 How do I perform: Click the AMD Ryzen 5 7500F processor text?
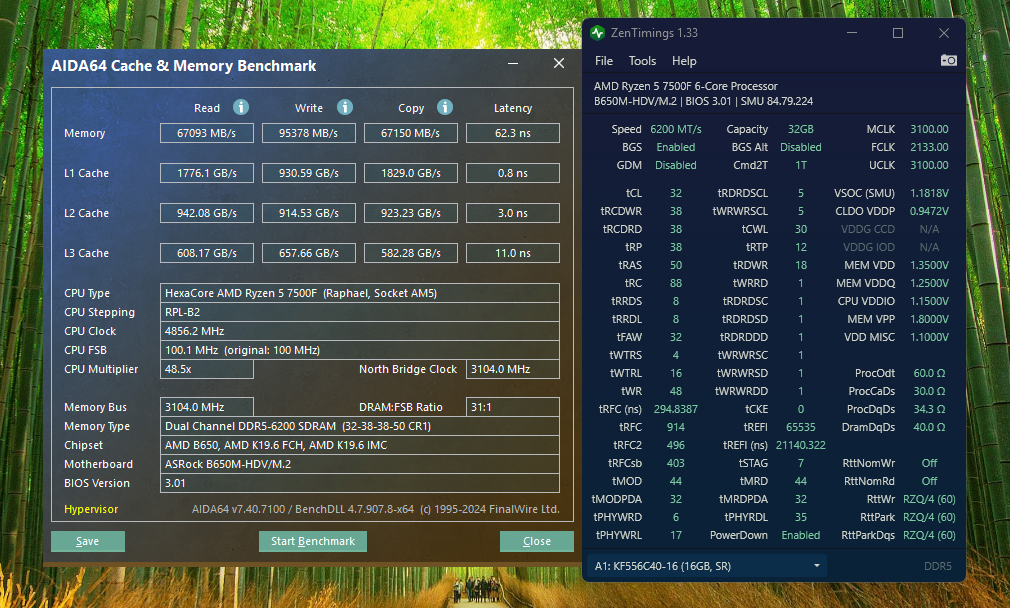click(685, 86)
